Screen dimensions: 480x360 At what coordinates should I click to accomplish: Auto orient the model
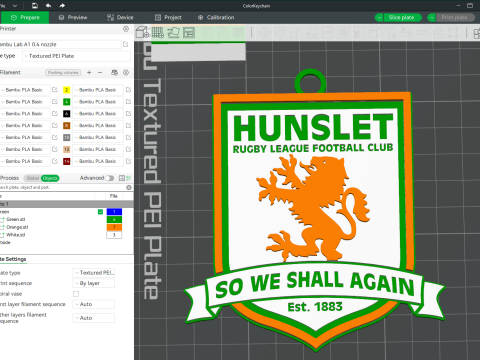click(173, 32)
